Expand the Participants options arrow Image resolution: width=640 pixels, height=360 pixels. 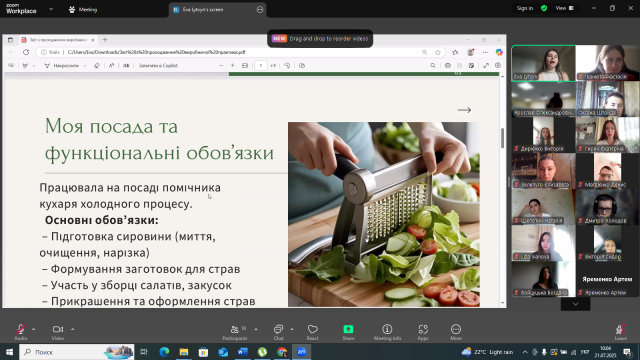click(x=256, y=329)
